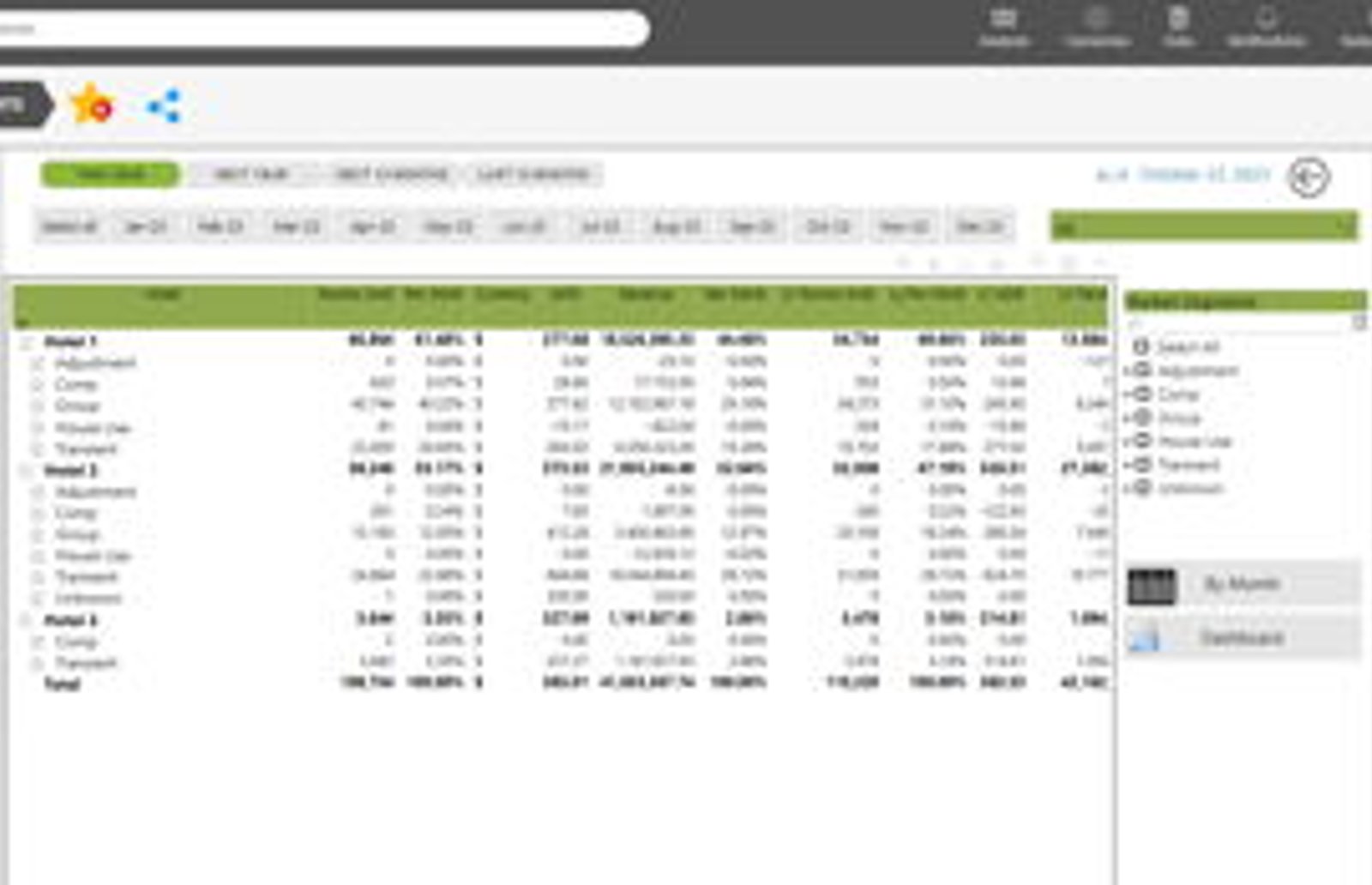This screenshot has height=885, width=1372.
Task: Click the circled back arrow icon
Action: click(x=1309, y=178)
